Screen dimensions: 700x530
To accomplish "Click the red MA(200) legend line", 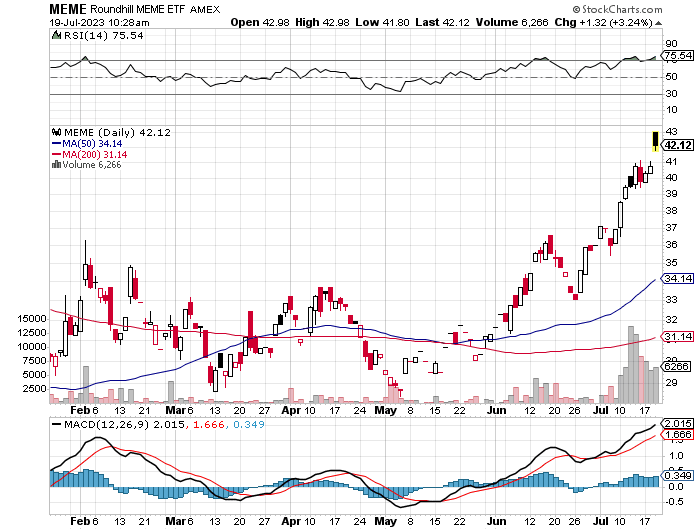I will [56, 154].
